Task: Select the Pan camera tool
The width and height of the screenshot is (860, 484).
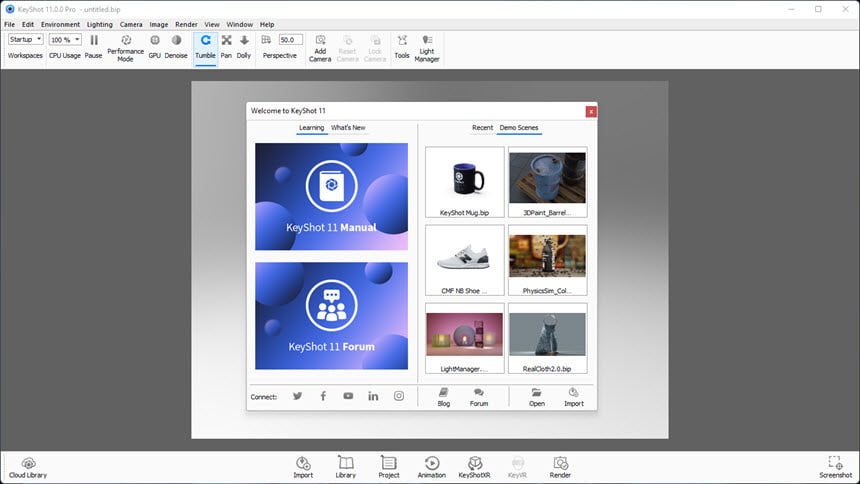Action: pyautogui.click(x=227, y=47)
